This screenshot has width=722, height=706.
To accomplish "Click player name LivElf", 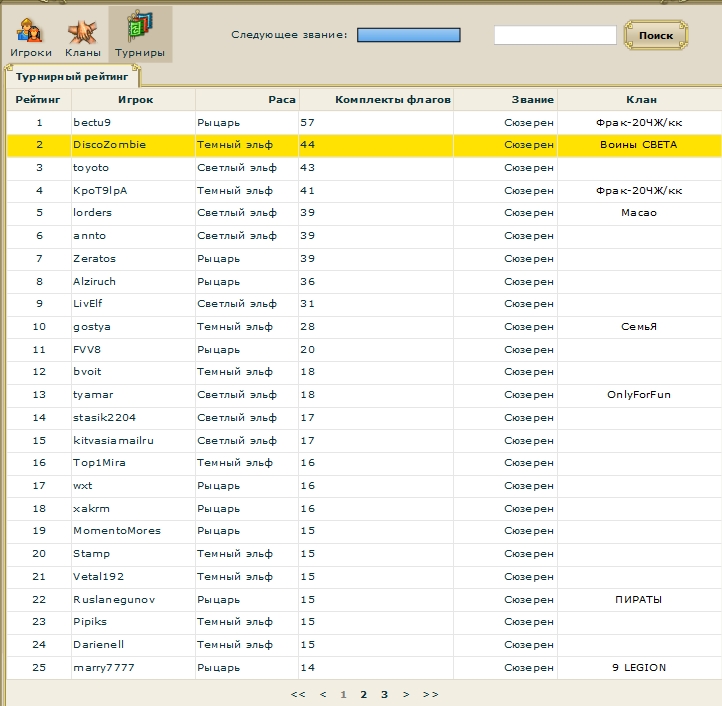I will [x=87, y=303].
